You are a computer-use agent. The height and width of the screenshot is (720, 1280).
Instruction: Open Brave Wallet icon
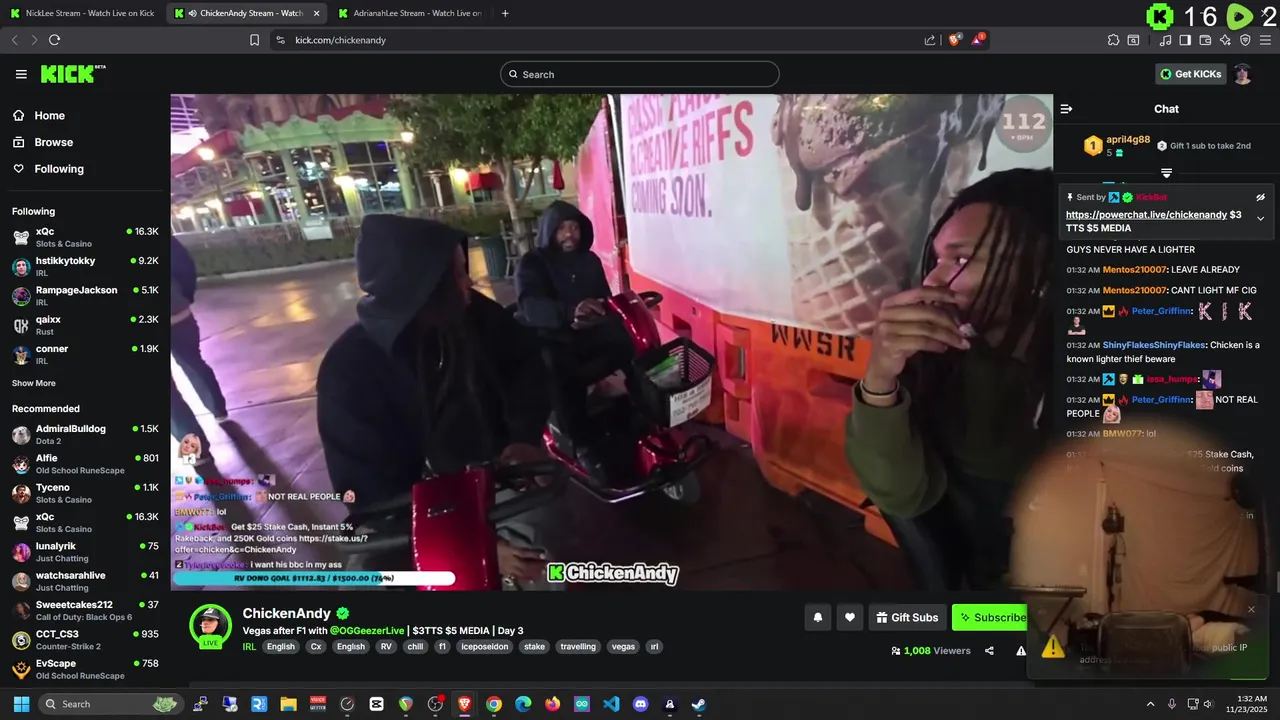pos(1205,40)
